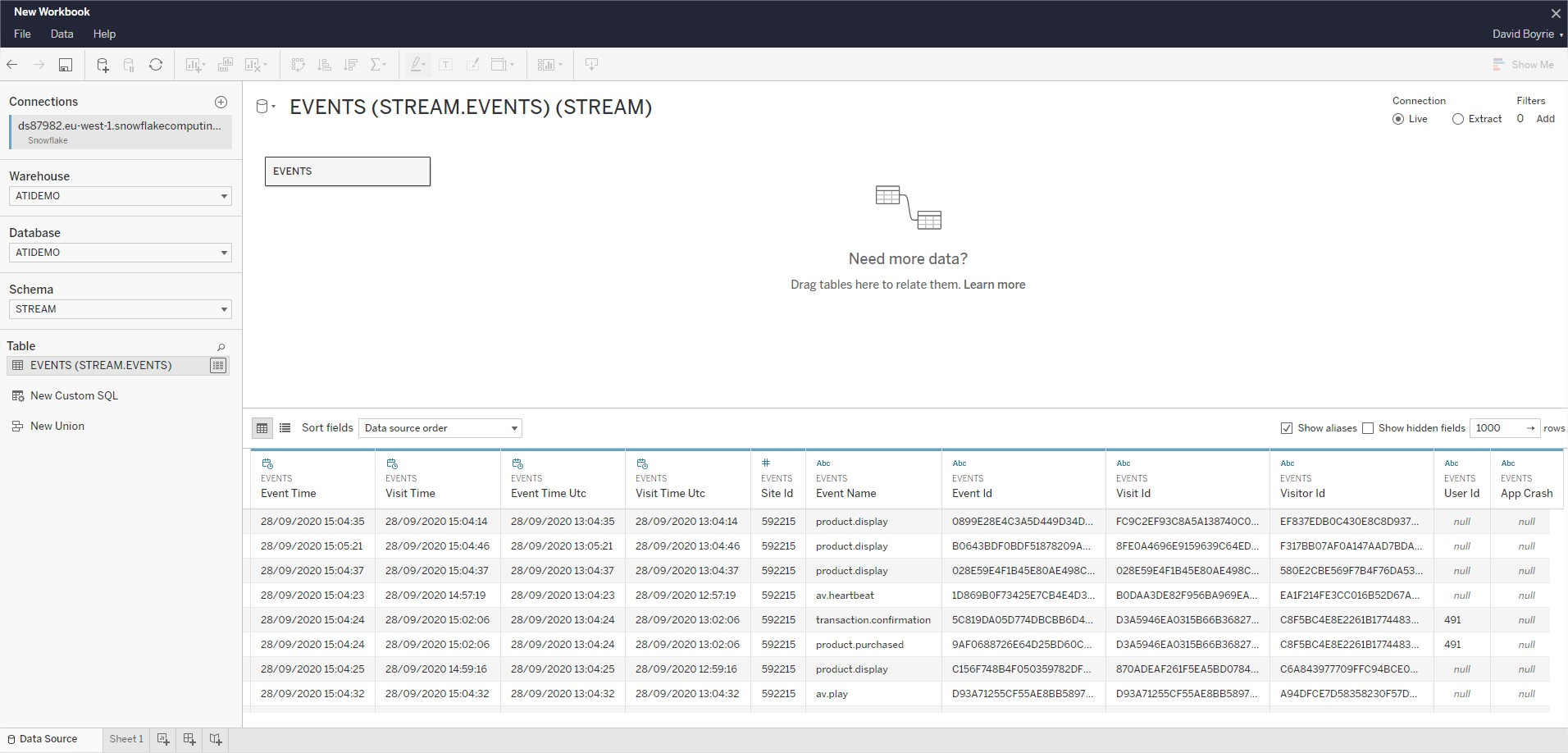The width and height of the screenshot is (1568, 753).
Task: Click the Save toolbar icon
Action: click(x=66, y=65)
